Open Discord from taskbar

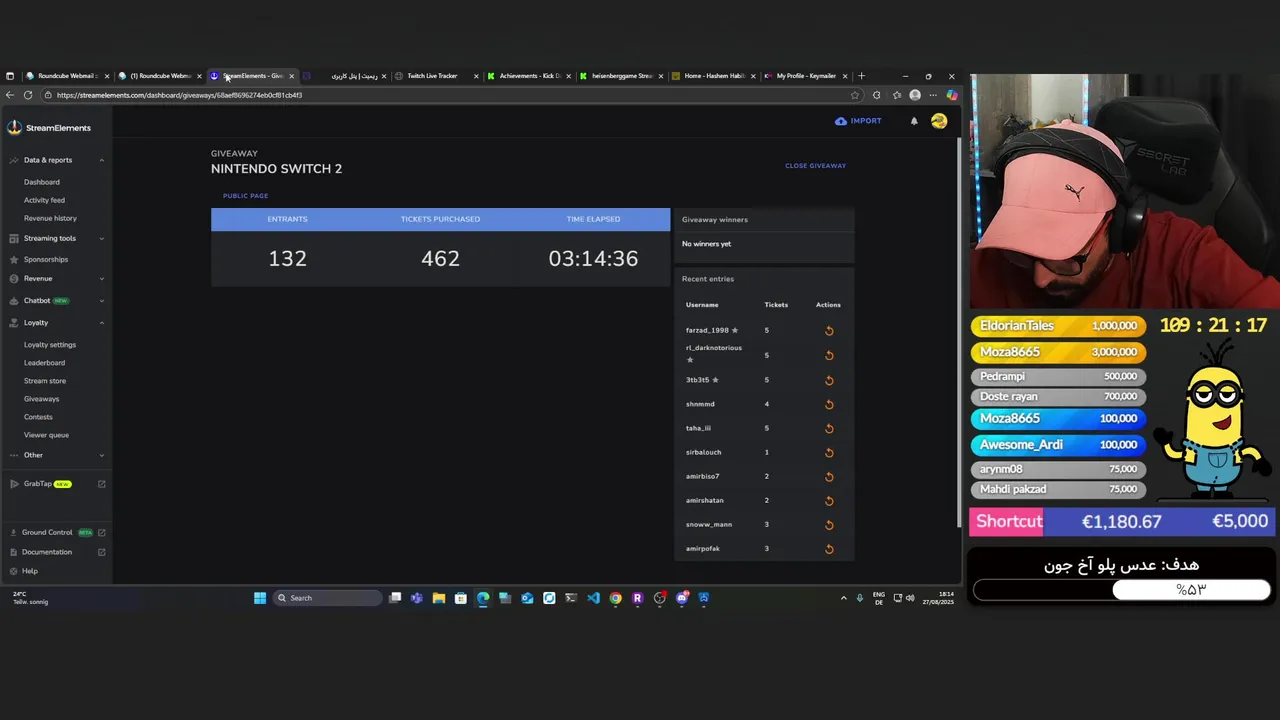[682, 598]
